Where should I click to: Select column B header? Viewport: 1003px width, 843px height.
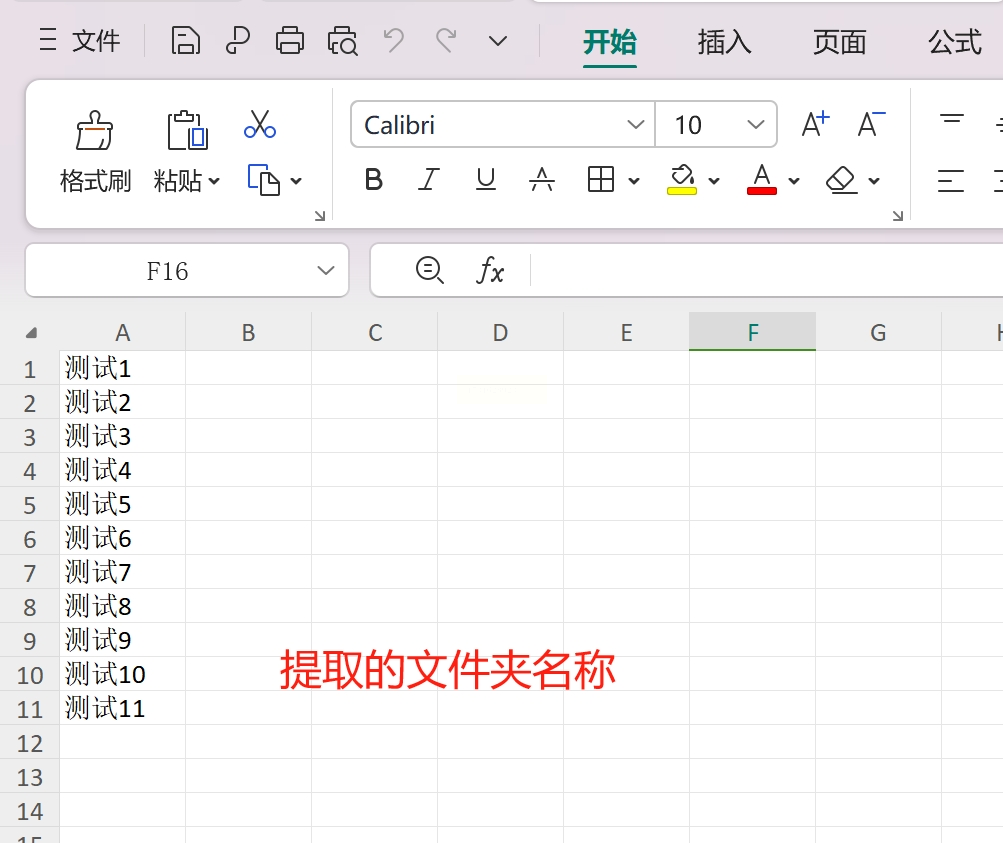(x=248, y=332)
